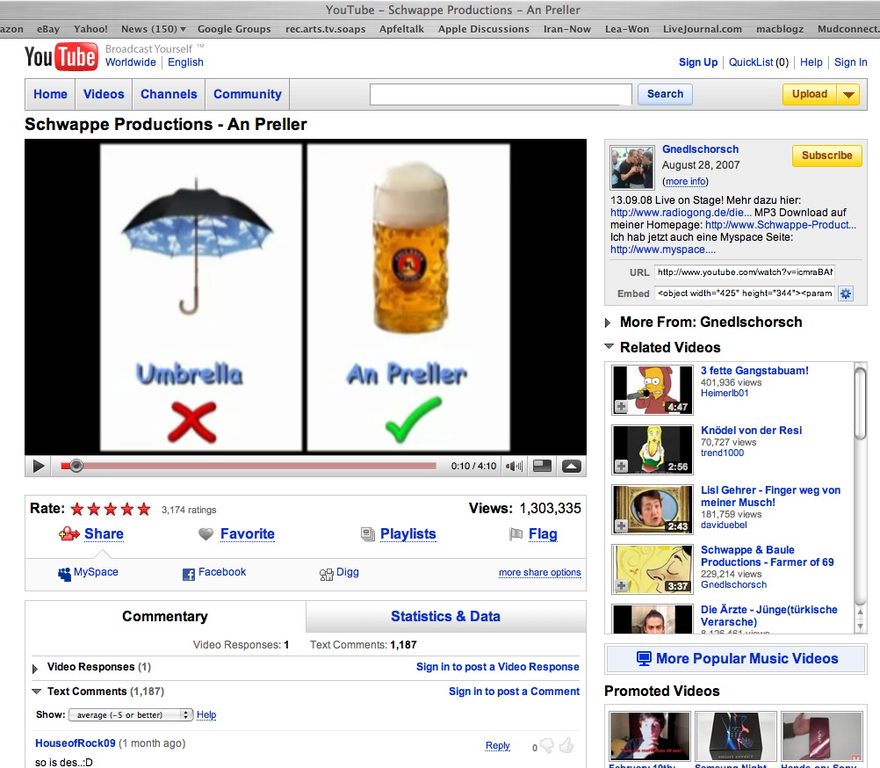The image size is (880, 768).
Task: Open the Upload button's dropdown arrow
Action: coord(848,95)
